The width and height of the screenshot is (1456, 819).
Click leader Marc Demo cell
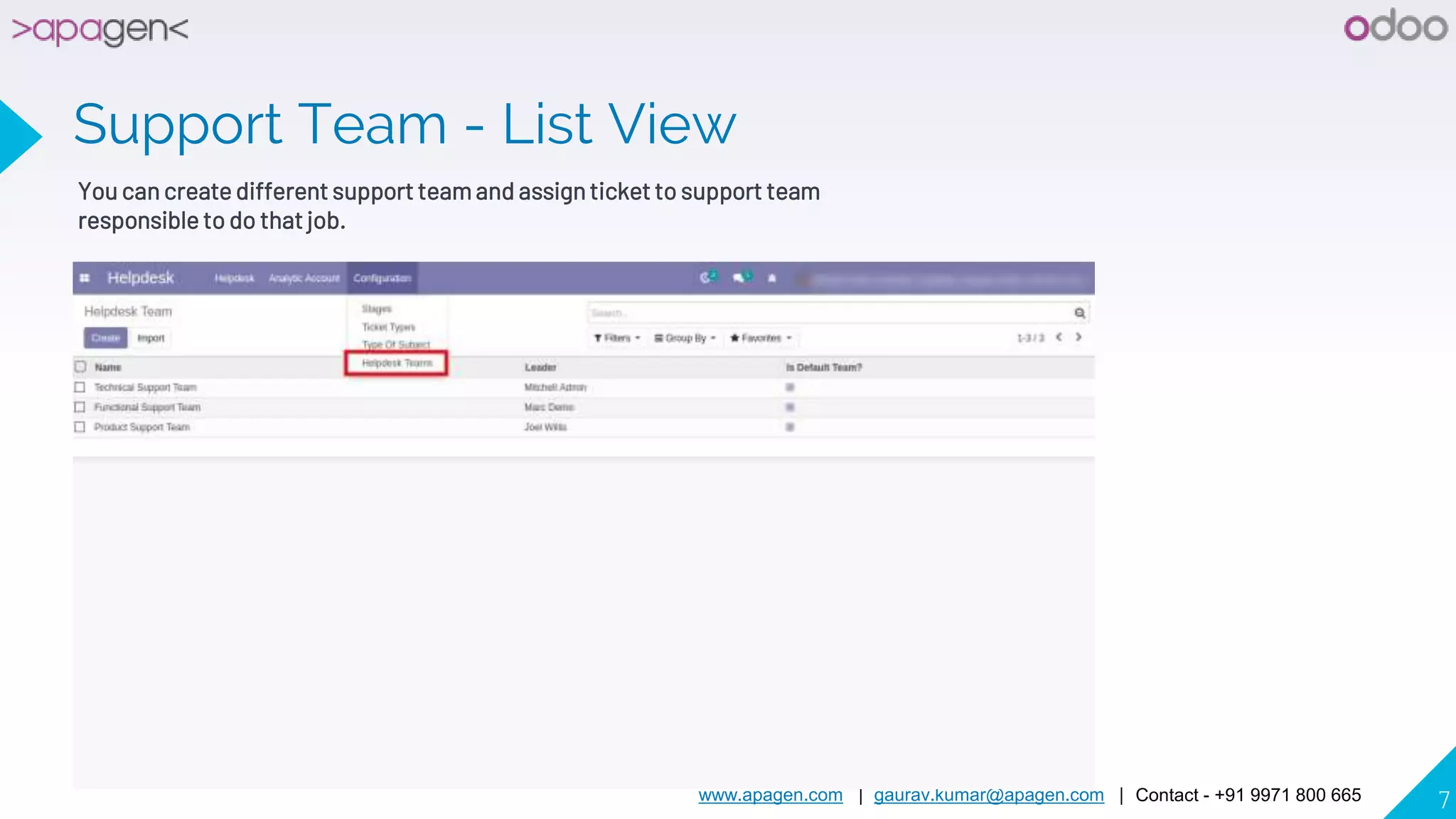click(549, 407)
